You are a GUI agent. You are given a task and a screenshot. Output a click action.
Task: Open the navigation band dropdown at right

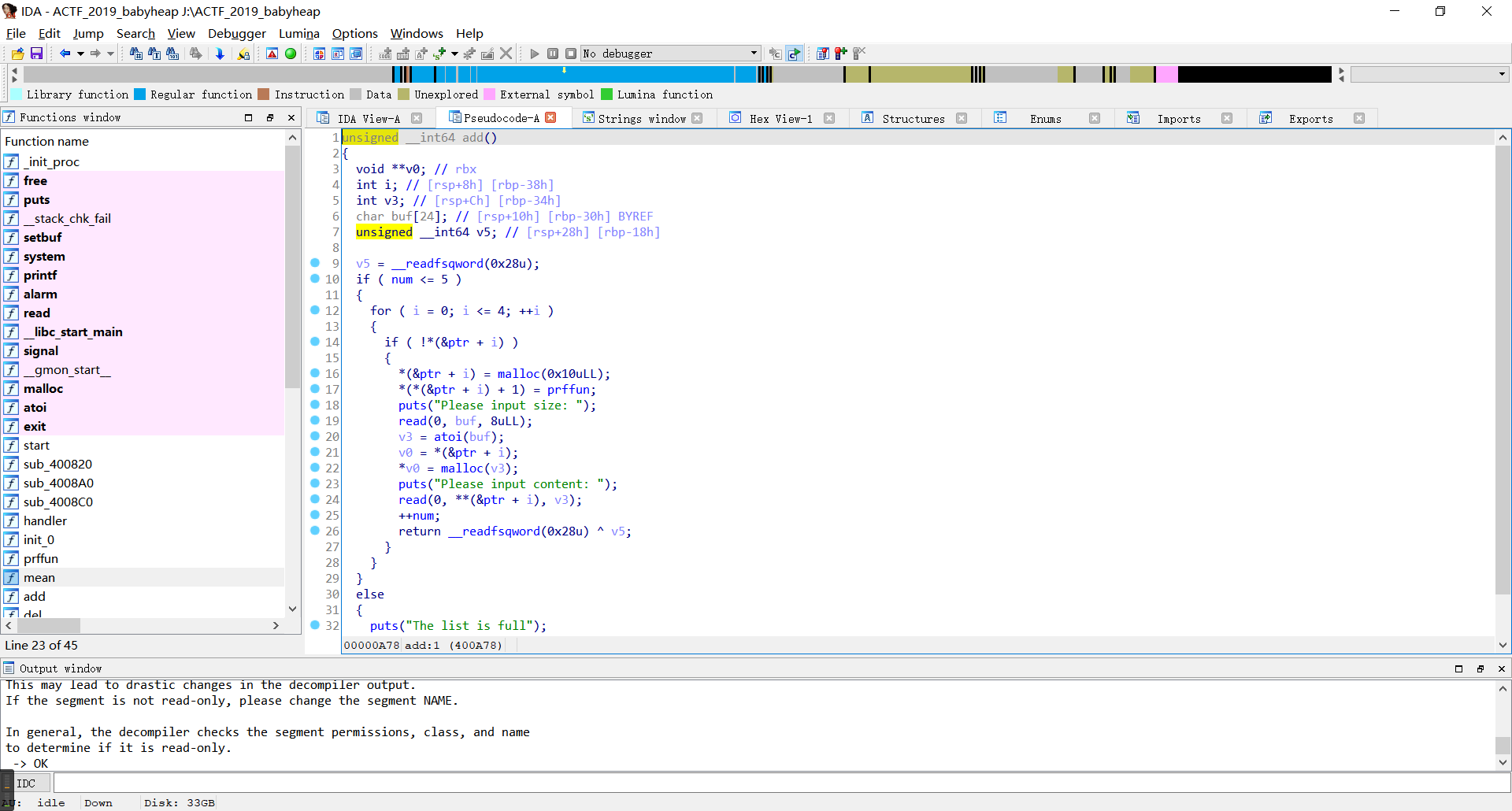pos(1502,74)
